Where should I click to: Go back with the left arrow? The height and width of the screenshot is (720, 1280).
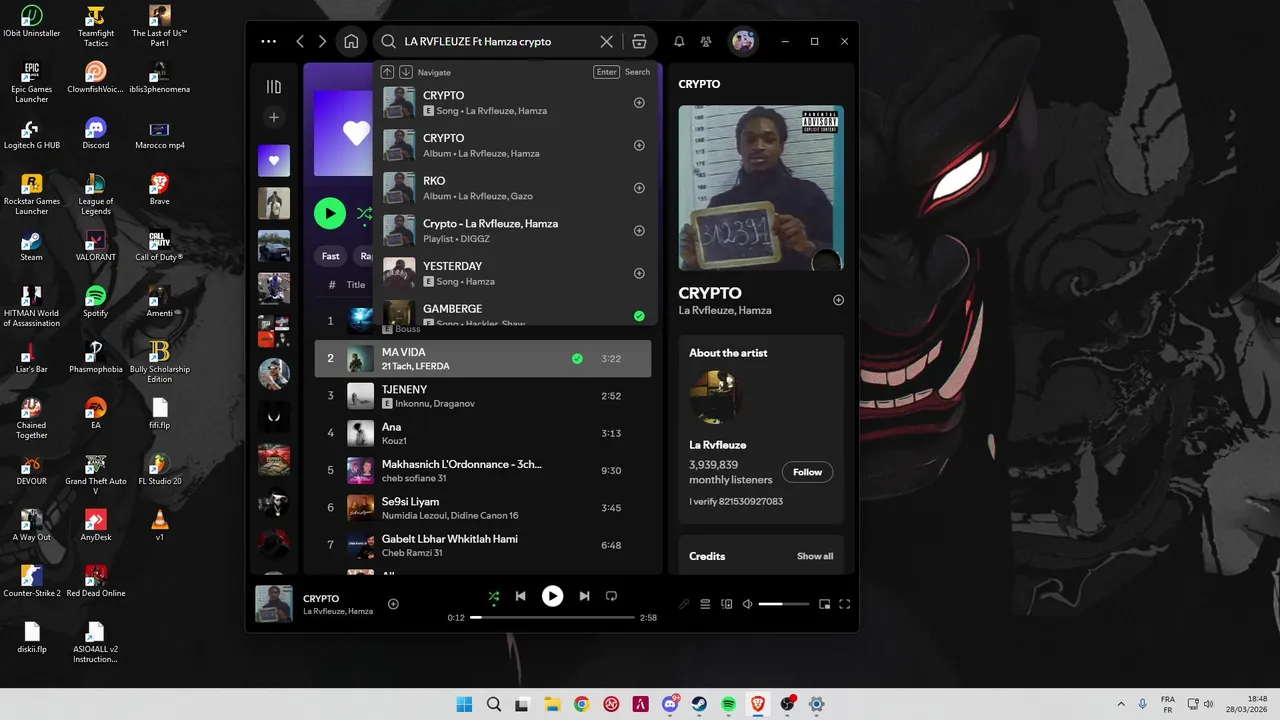[300, 42]
